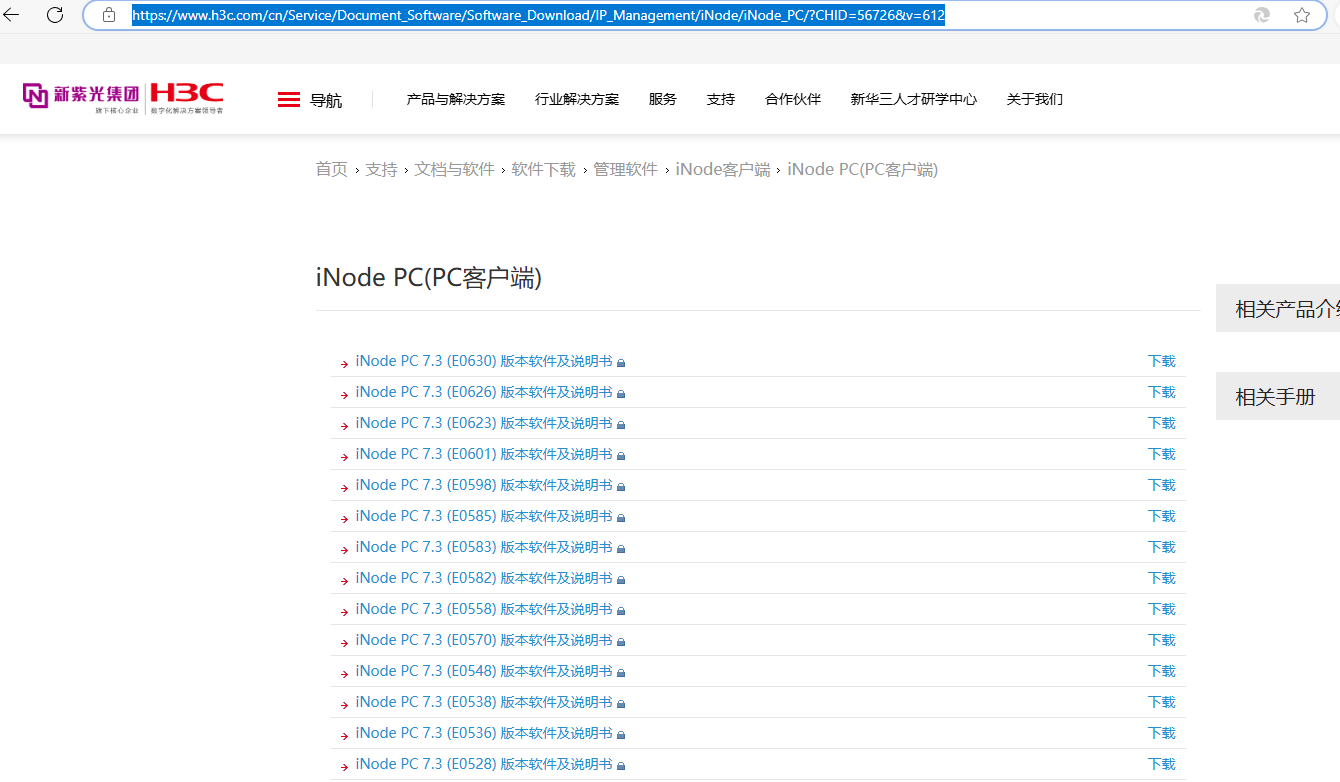This screenshot has width=1340, height=782.
Task: Open 服务 menu
Action: (663, 99)
